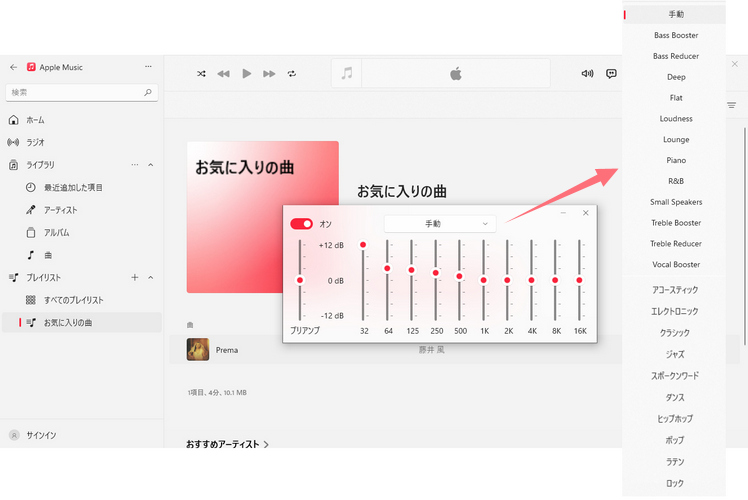Image resolution: width=748 pixels, height=500 pixels.
Task: Open the ライブラリ more options dots
Action: [135, 165]
